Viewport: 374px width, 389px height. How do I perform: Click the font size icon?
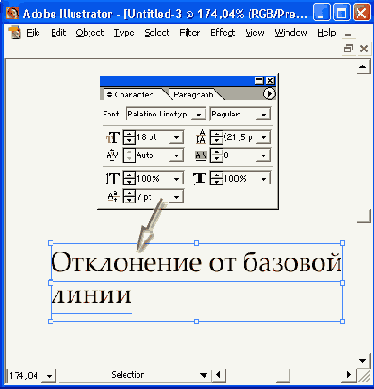(x=113, y=137)
